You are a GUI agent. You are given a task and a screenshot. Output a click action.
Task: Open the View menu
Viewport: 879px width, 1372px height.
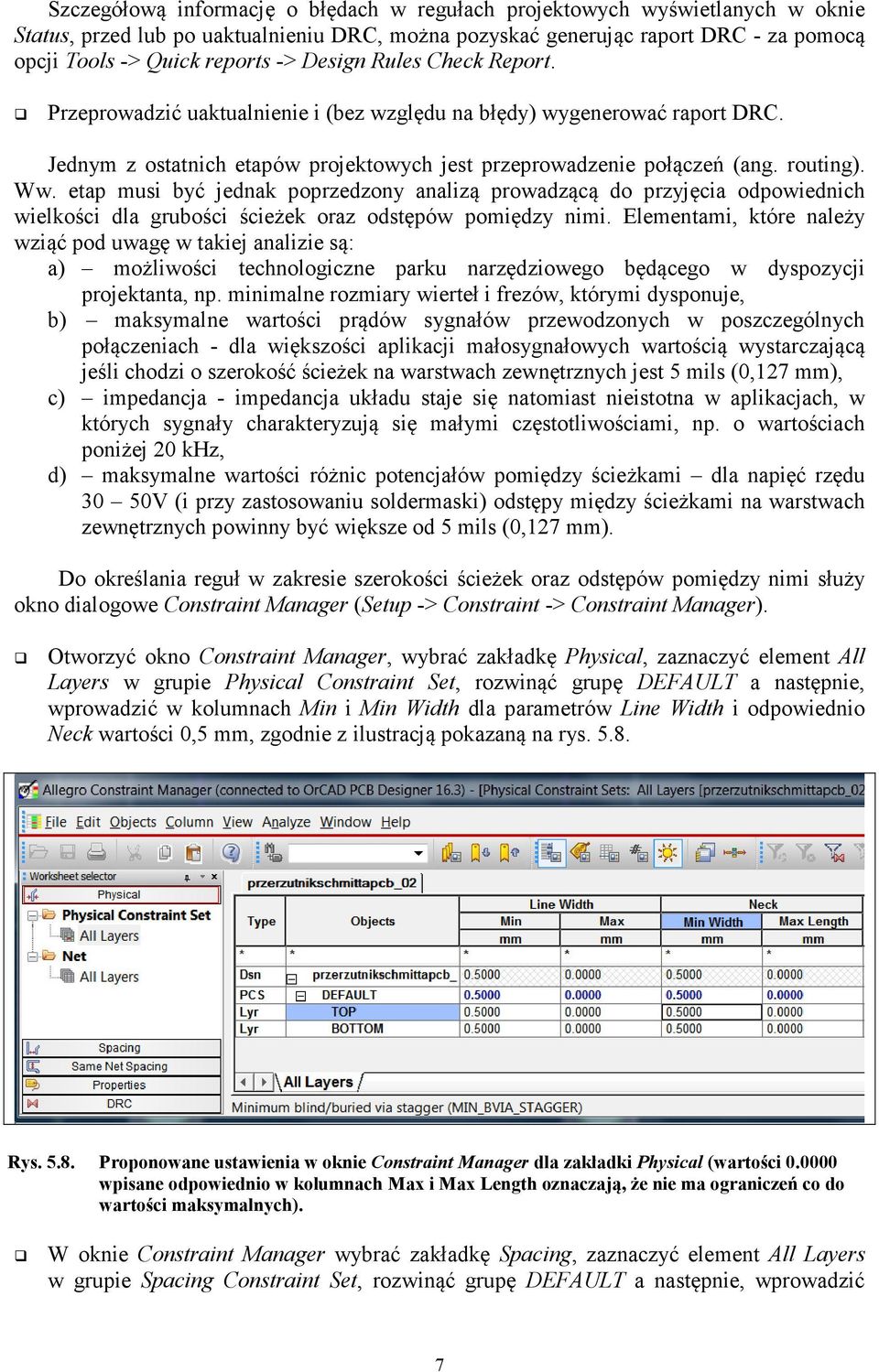pos(237,822)
